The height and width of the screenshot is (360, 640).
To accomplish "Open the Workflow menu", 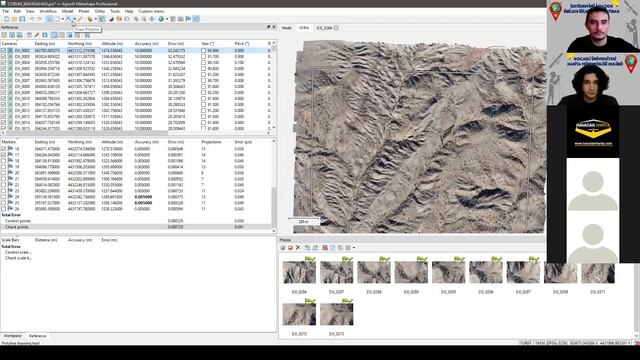I will (48, 11).
